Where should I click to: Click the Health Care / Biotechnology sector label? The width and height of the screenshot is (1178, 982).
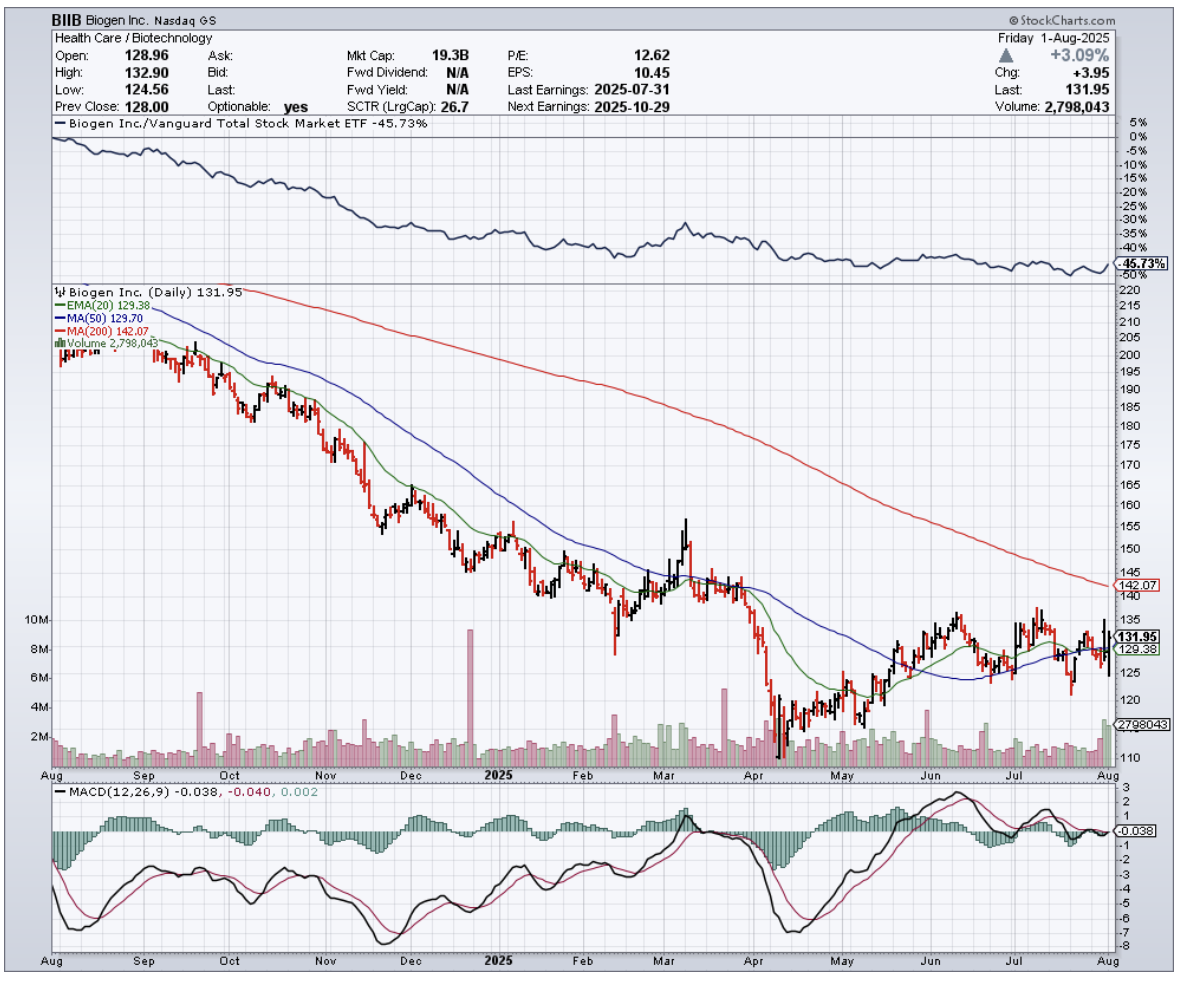point(132,38)
